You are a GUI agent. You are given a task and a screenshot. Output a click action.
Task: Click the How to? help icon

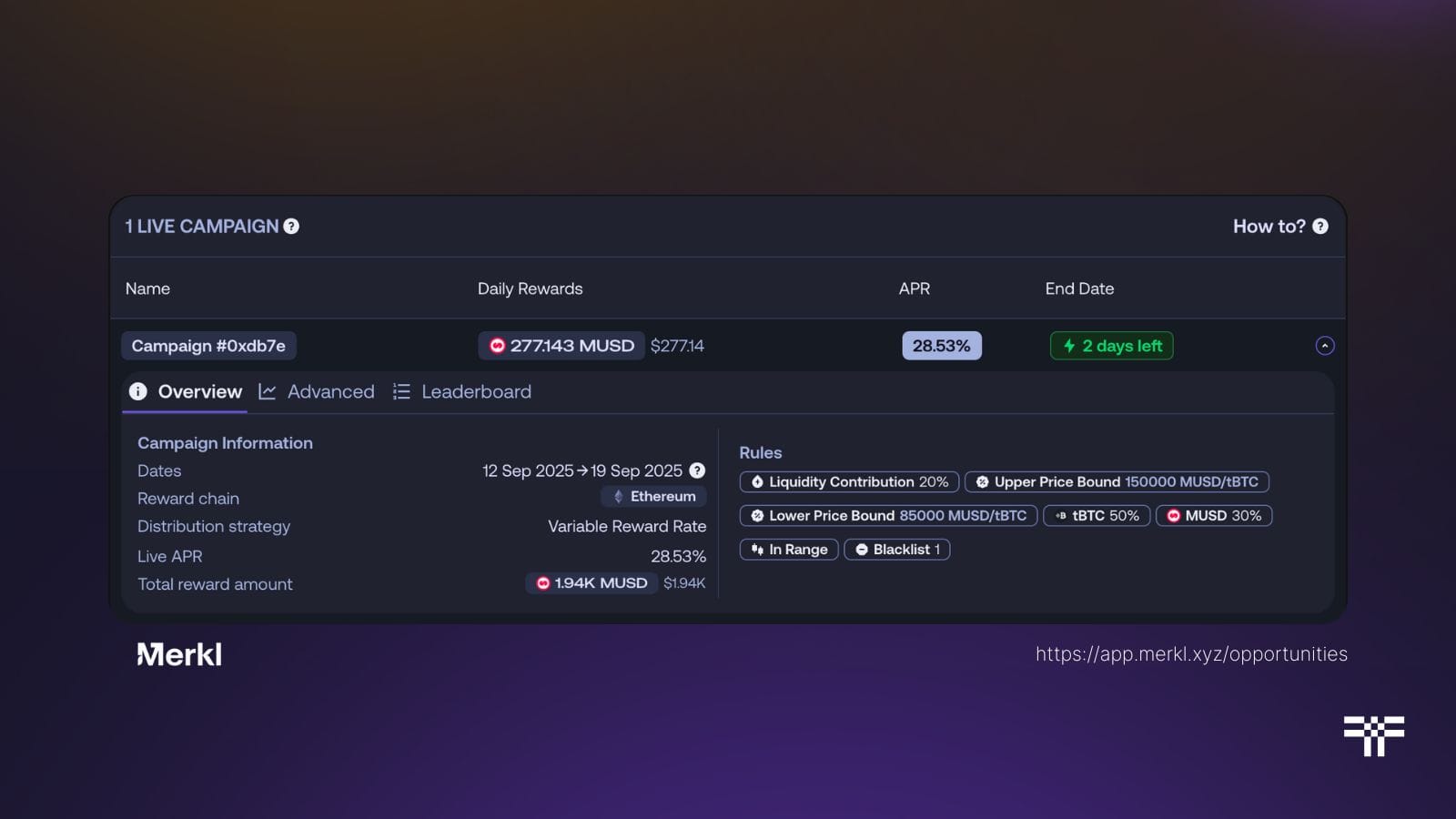[1320, 227]
